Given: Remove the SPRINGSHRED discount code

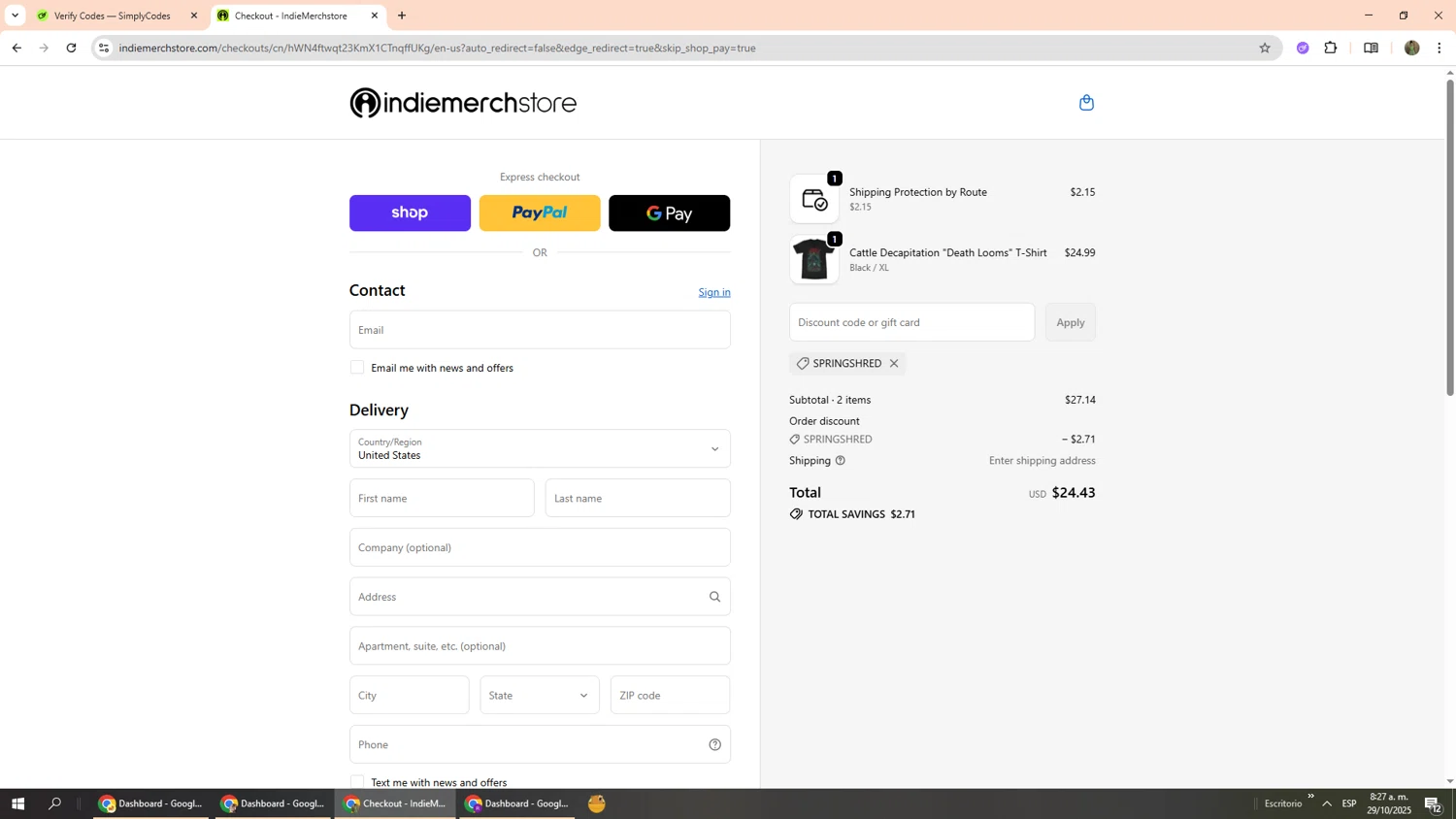Looking at the screenshot, I should point(894,364).
